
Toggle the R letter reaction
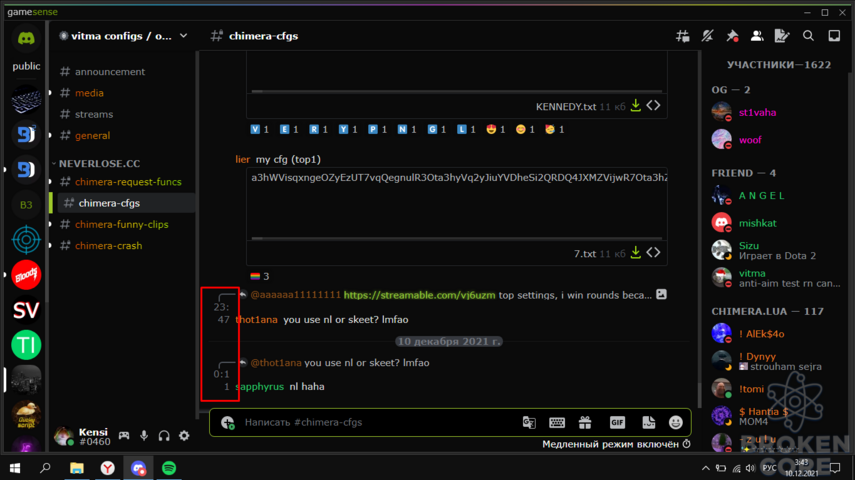tap(318, 129)
